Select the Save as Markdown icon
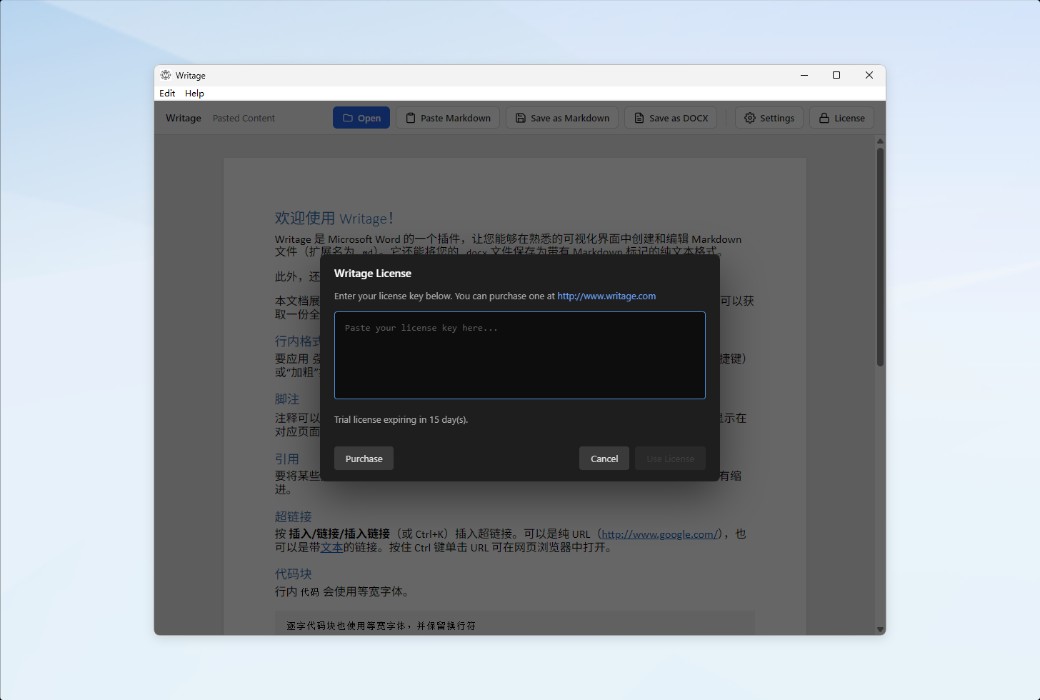This screenshot has width=1040, height=700. click(520, 117)
